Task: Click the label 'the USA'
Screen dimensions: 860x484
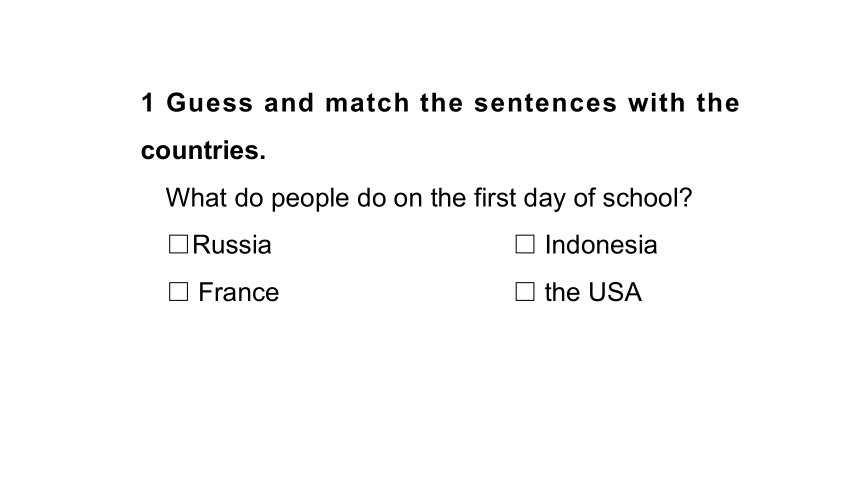Action: click(x=593, y=292)
